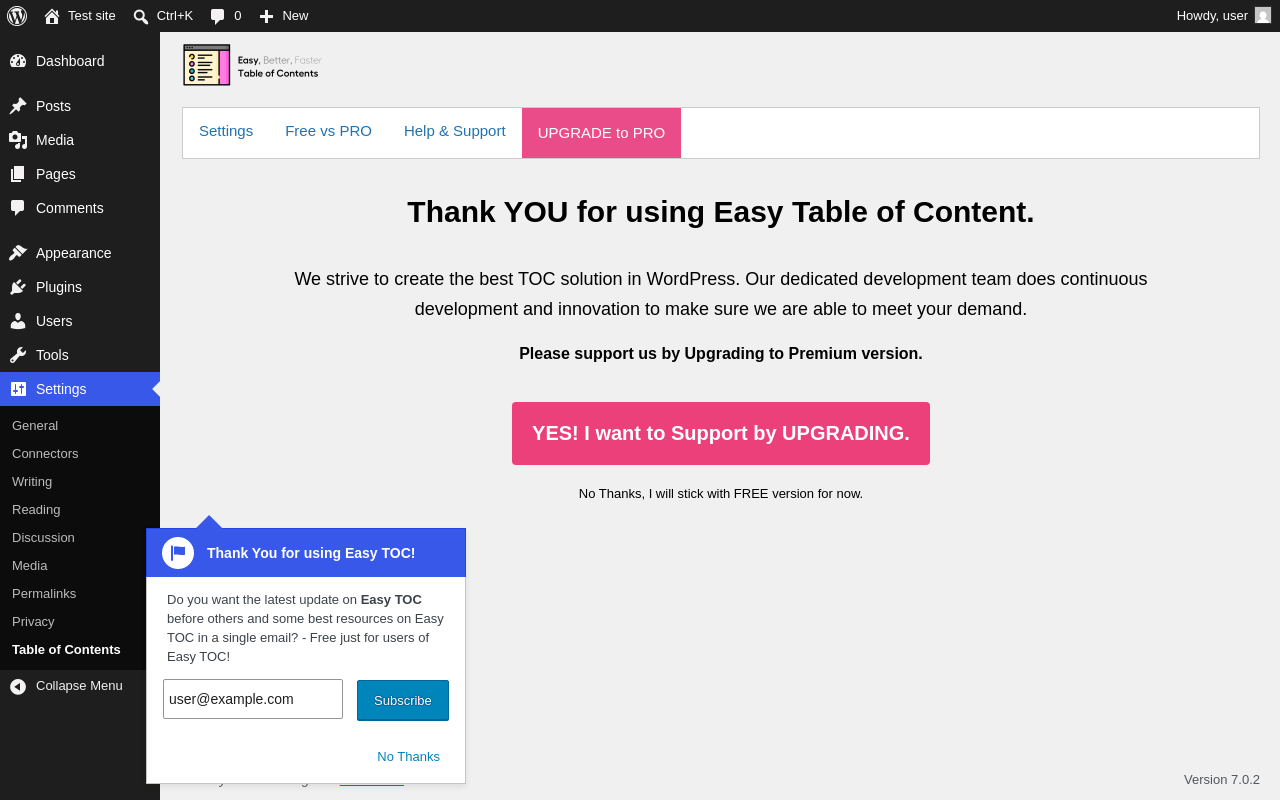Open the WordPress logo menu
The width and height of the screenshot is (1280, 800).
17,16
